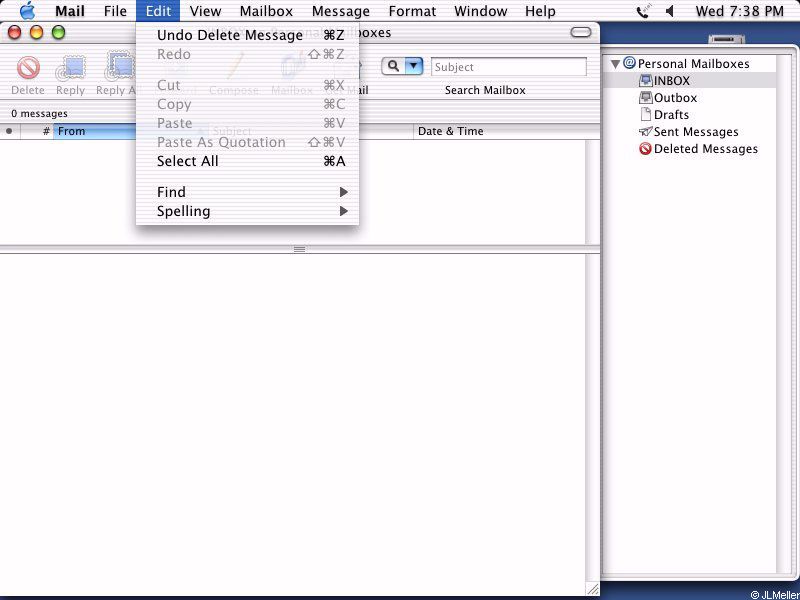Viewport: 800px width, 600px height.
Task: Open the Message menu
Action: point(341,11)
